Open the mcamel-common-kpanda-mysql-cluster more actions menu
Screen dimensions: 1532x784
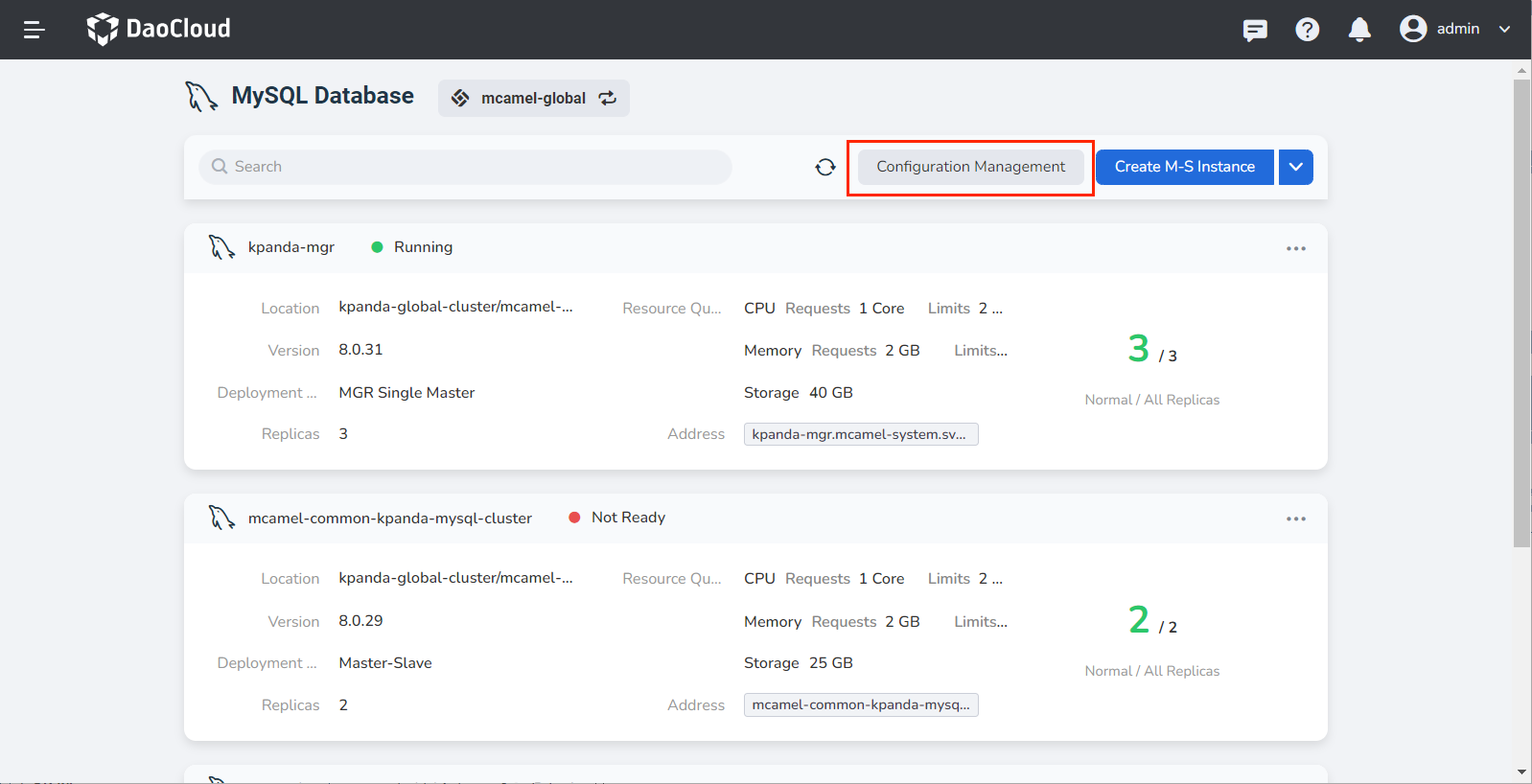(x=1296, y=519)
